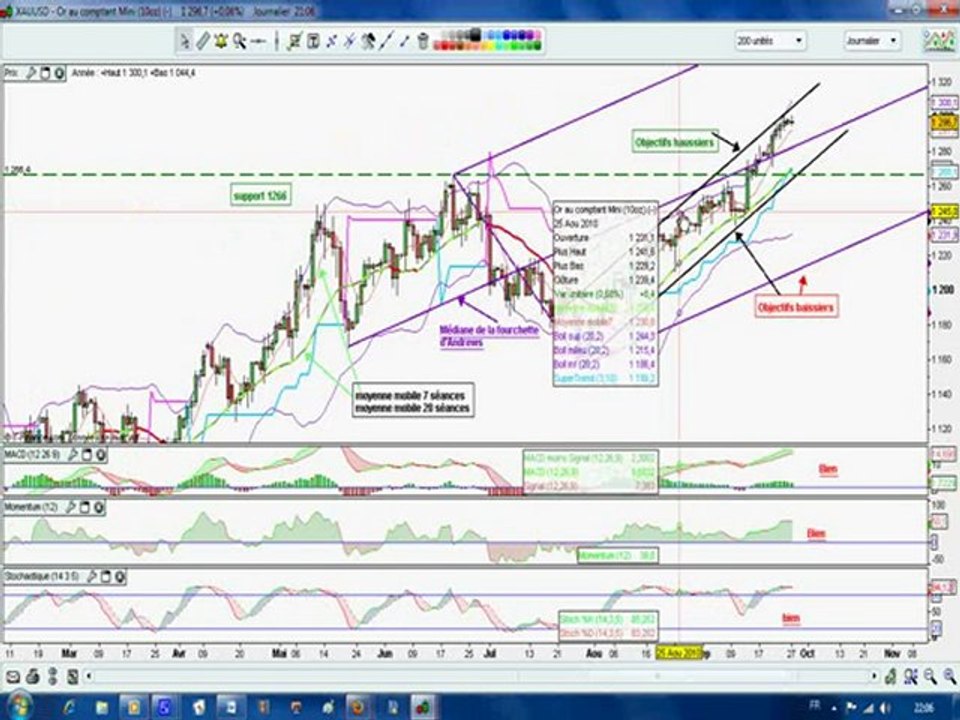The height and width of the screenshot is (720, 960).
Task: Open Prix panel wrench settings
Action: [x=31, y=73]
